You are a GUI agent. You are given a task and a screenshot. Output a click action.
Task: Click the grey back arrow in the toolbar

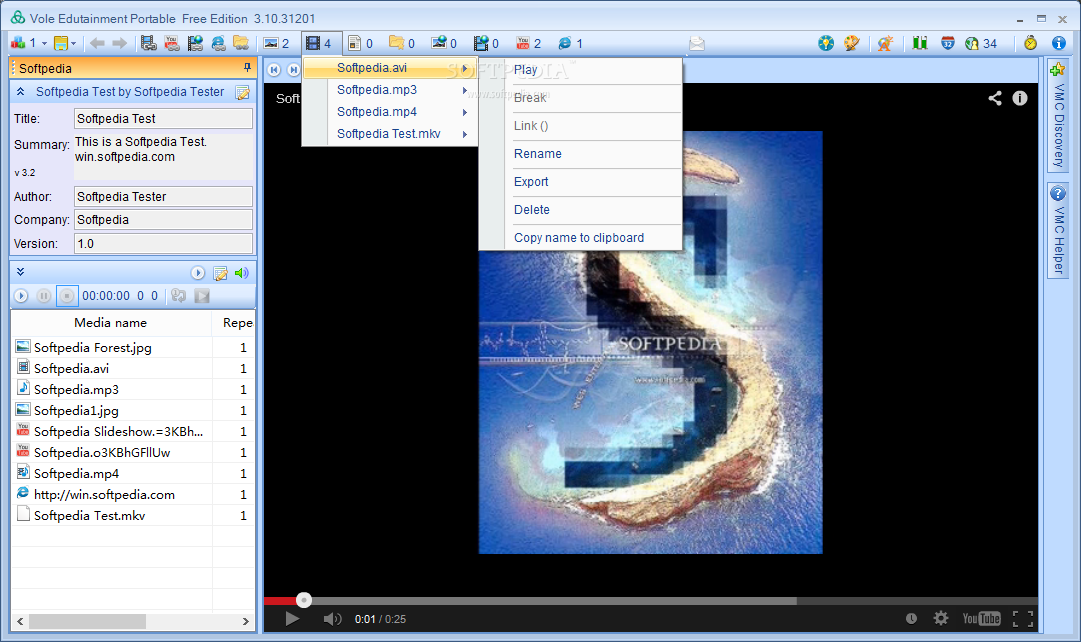[x=97, y=43]
